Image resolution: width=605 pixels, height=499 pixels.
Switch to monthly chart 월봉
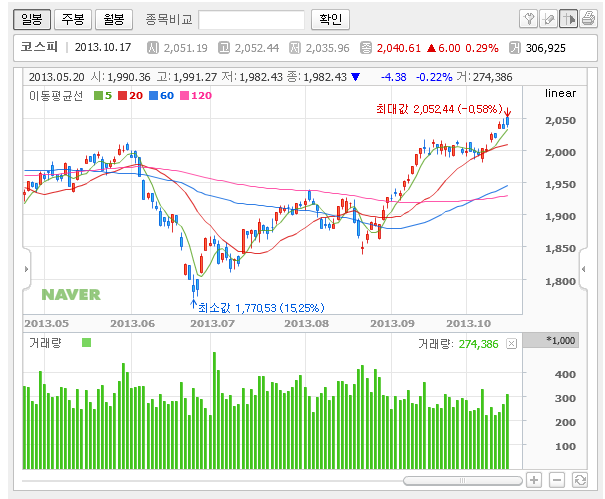114,19
